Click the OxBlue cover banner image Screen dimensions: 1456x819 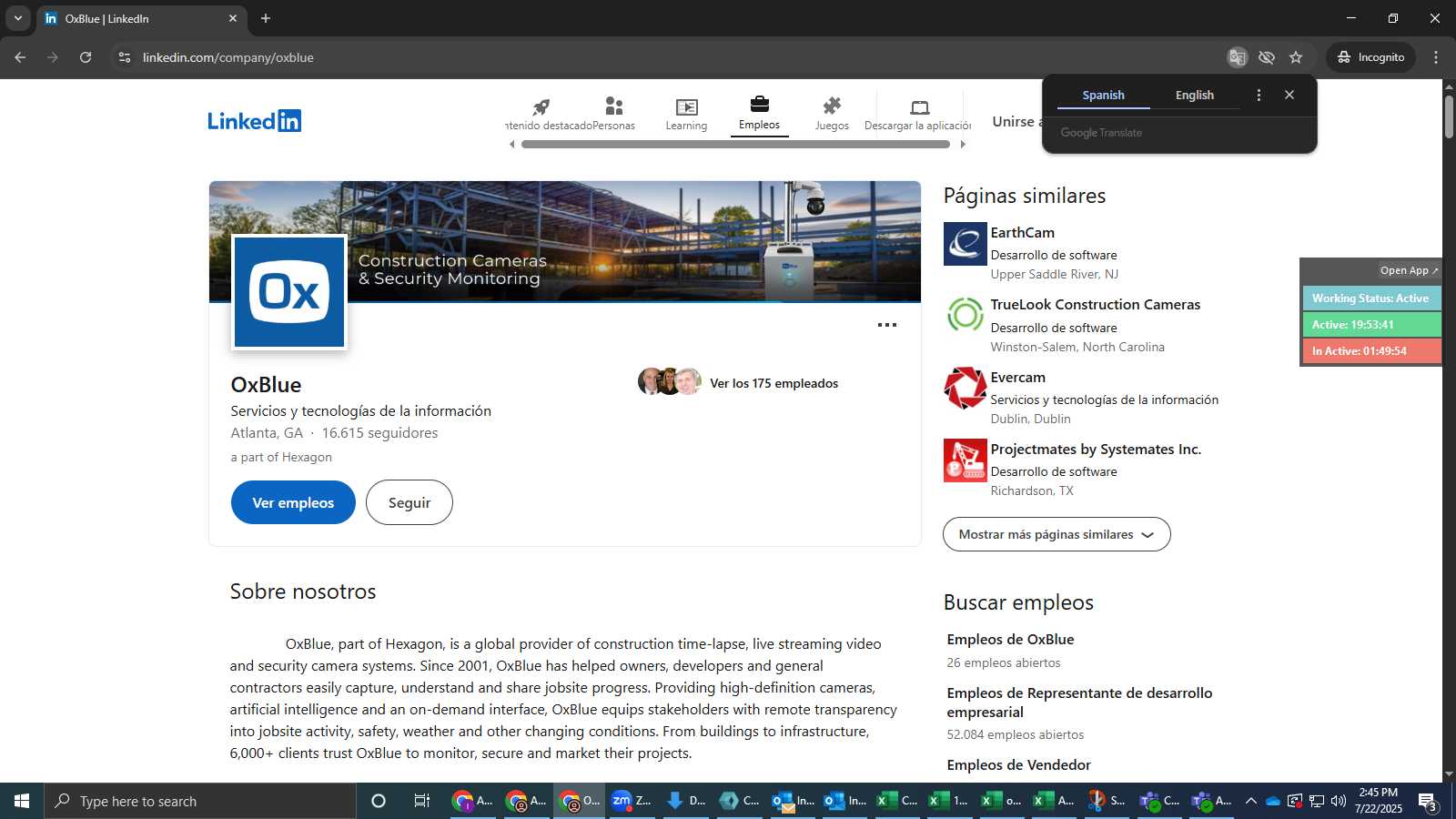[565, 241]
